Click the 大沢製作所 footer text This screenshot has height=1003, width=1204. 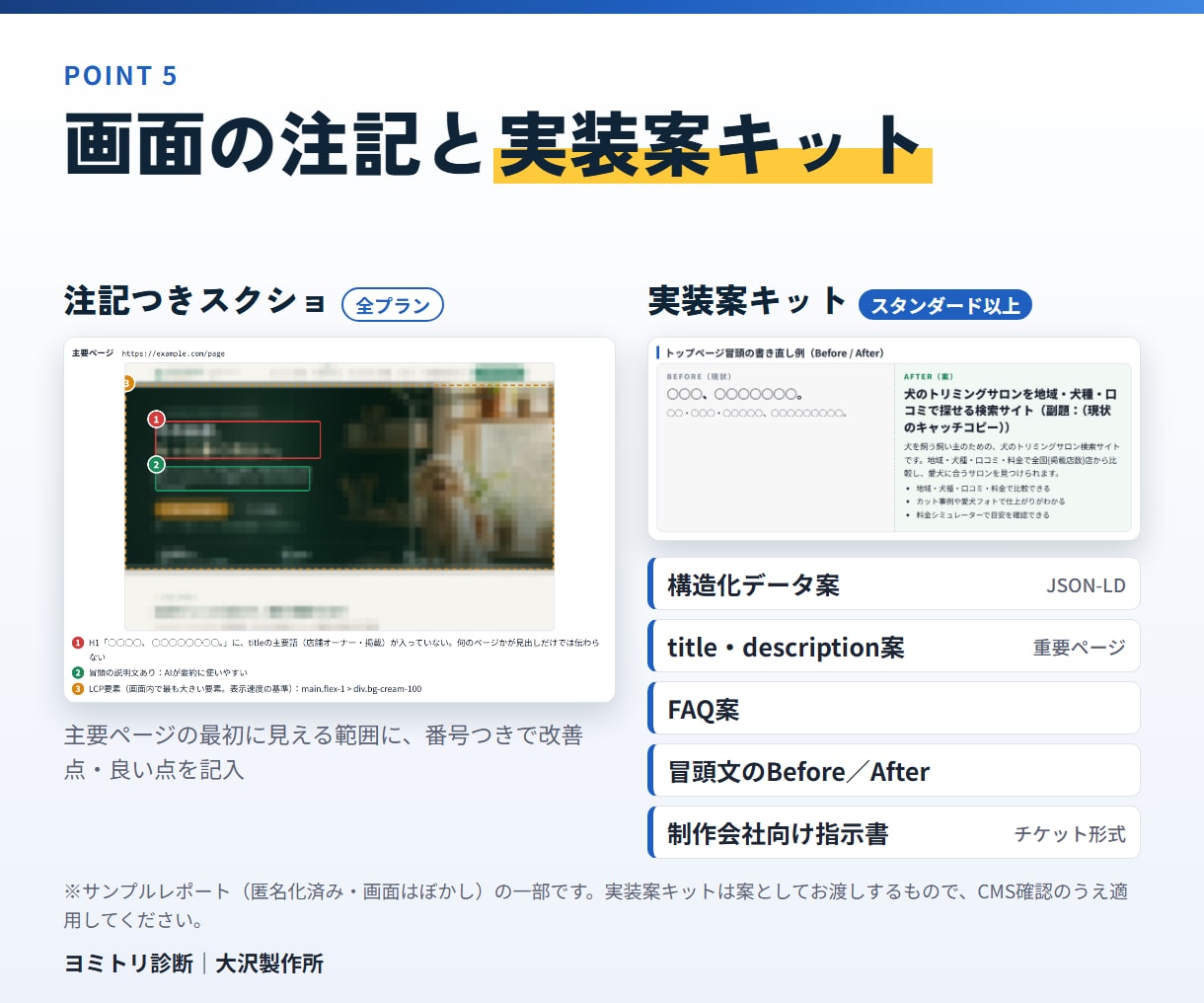269,964
